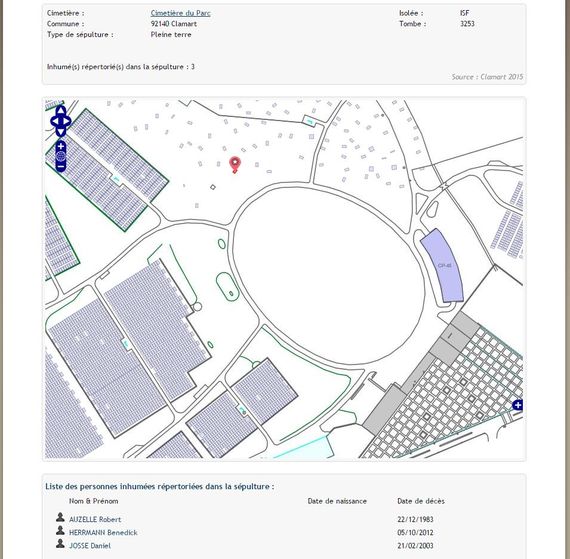
Task: Select the blue shaded section on map
Action: (x=444, y=266)
